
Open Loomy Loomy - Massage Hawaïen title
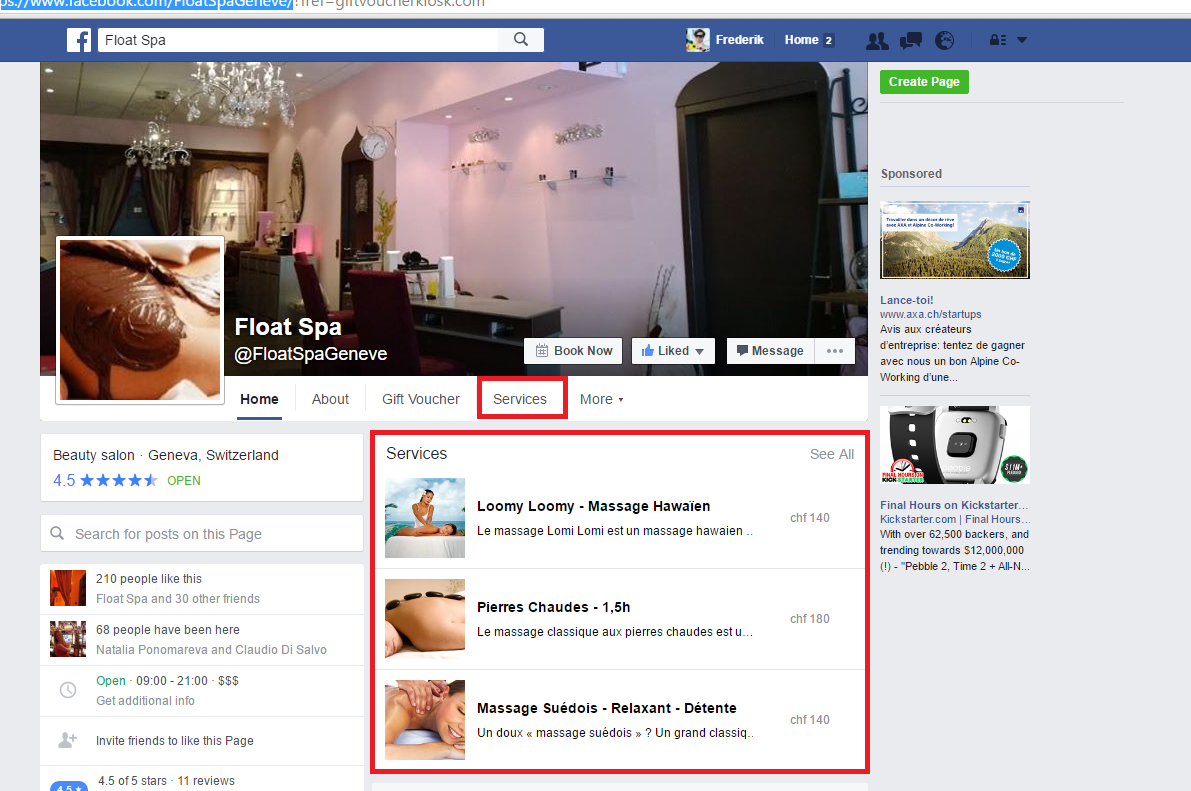(x=593, y=506)
